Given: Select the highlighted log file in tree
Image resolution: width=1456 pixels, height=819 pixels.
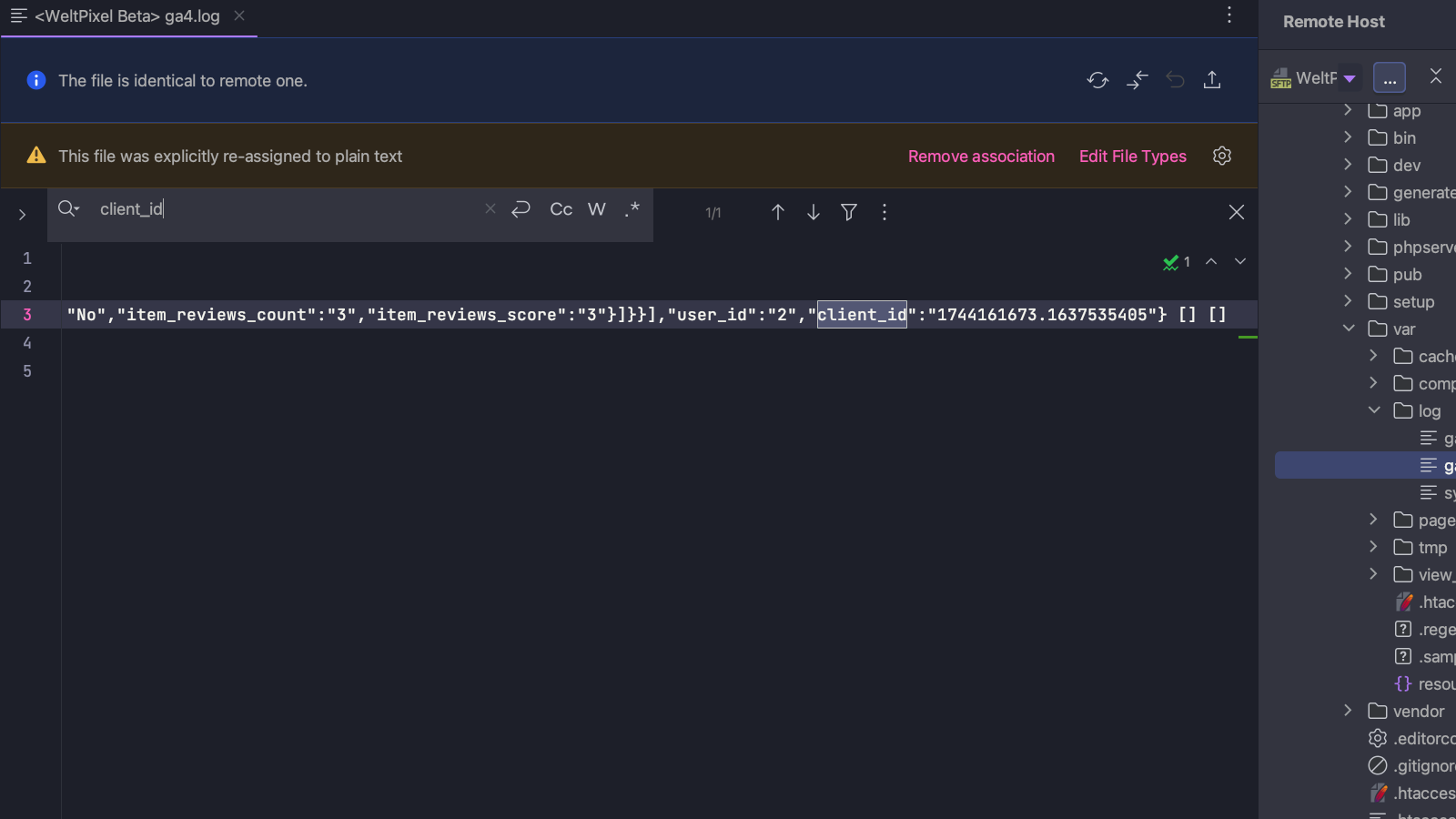Looking at the screenshot, I should point(1365,465).
